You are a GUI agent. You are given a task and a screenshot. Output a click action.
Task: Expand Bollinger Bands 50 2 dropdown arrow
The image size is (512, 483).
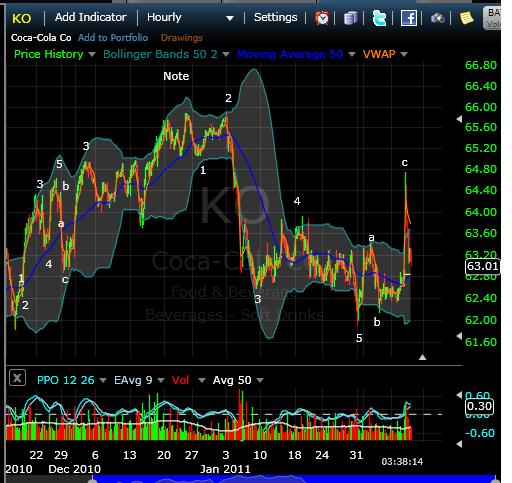tap(226, 54)
